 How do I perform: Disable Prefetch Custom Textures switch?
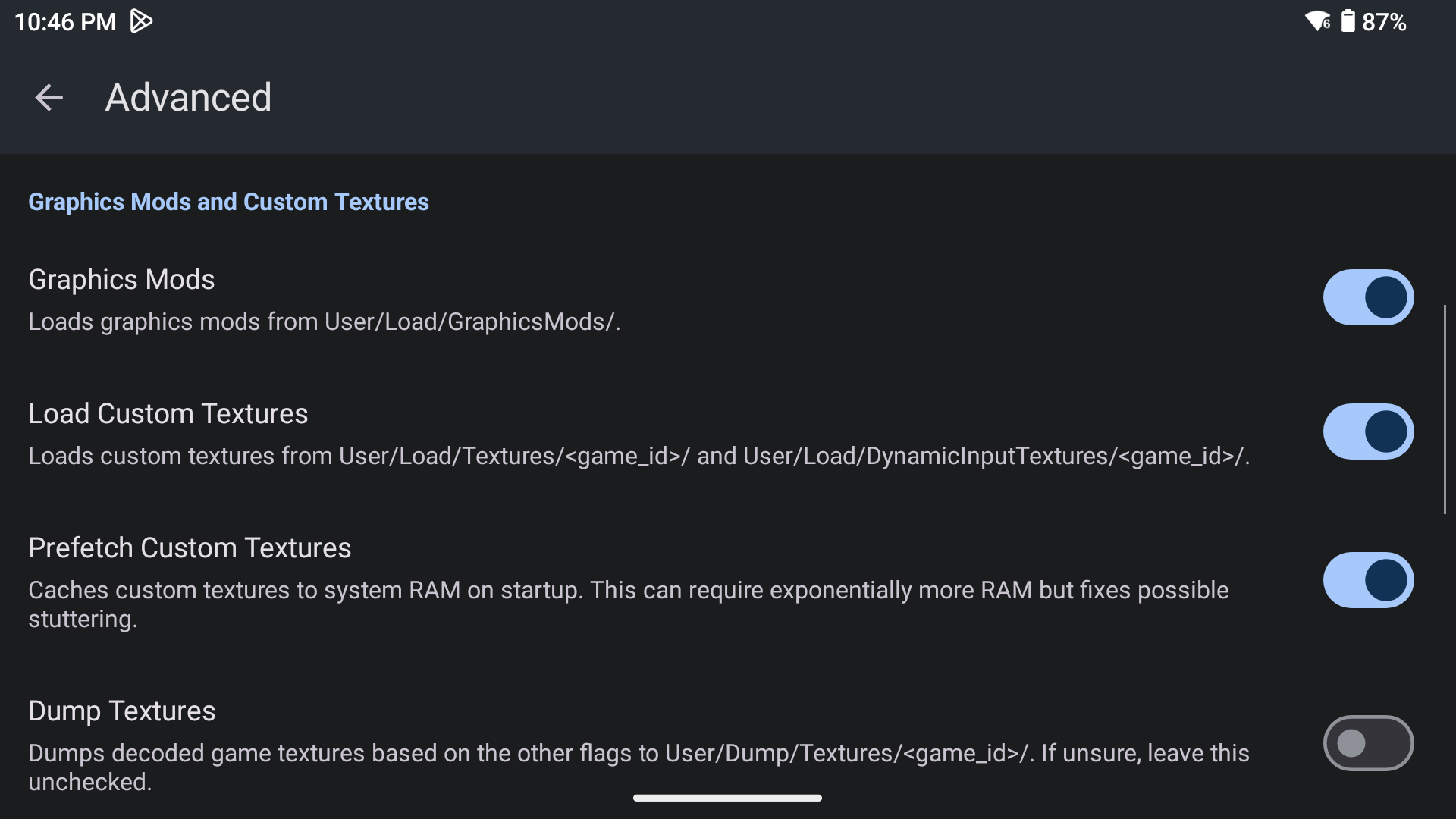(x=1368, y=580)
